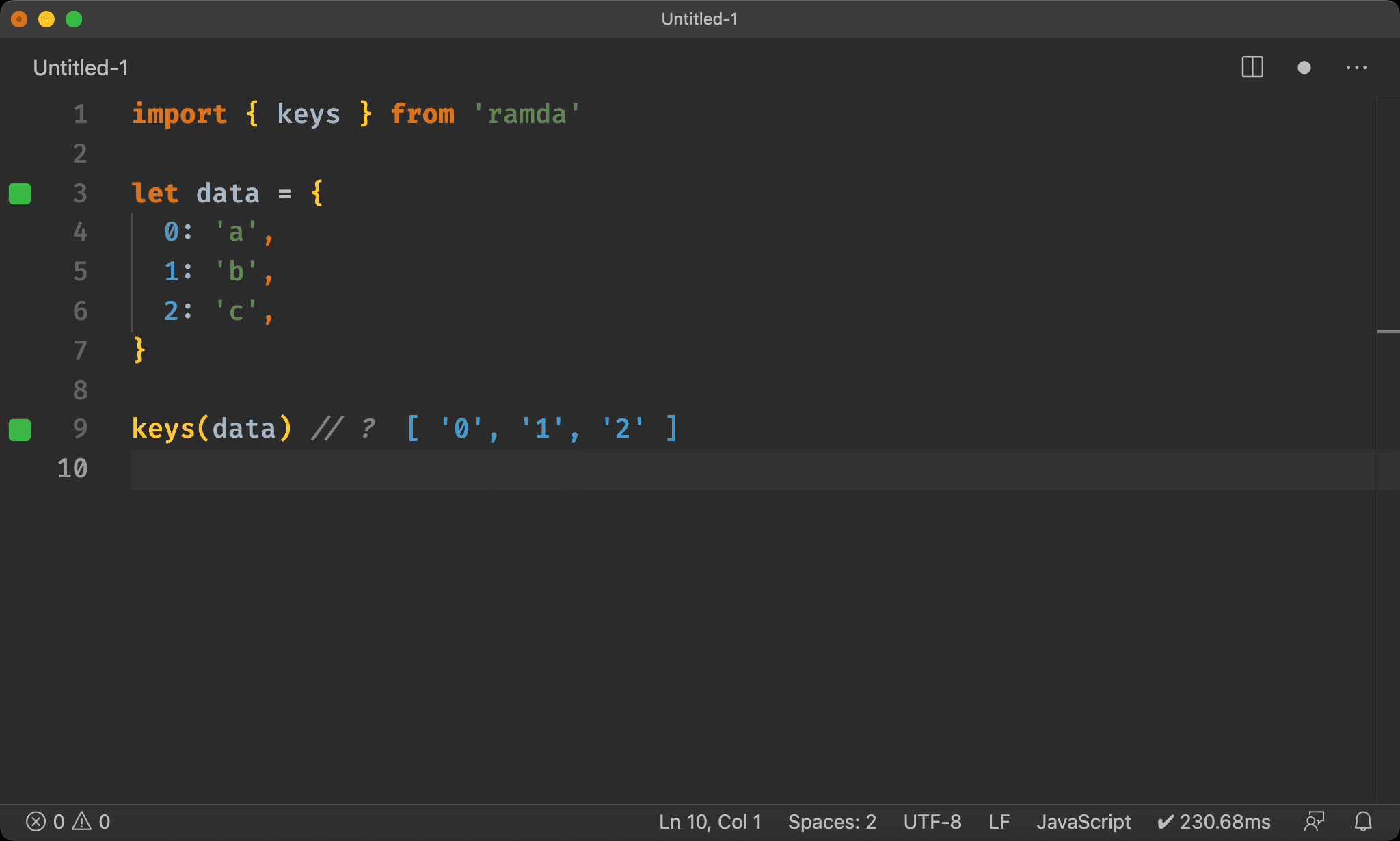Click the unsaved changes dot indicator
The image size is (1400, 841).
tap(1304, 68)
